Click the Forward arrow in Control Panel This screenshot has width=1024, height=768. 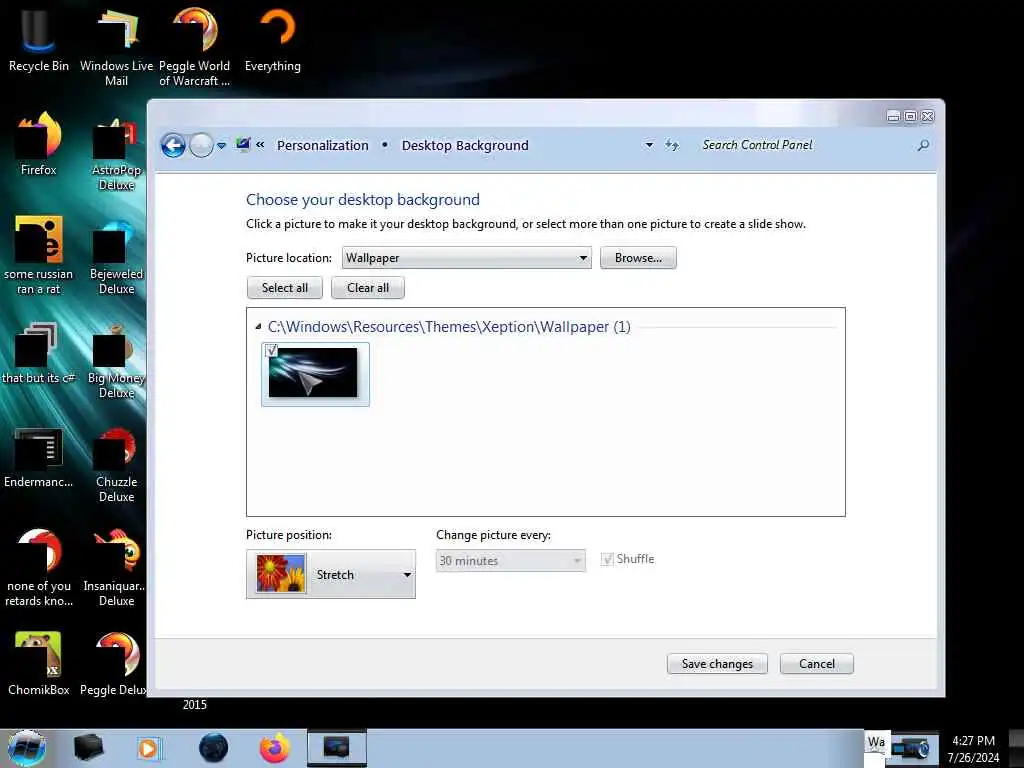coord(201,145)
